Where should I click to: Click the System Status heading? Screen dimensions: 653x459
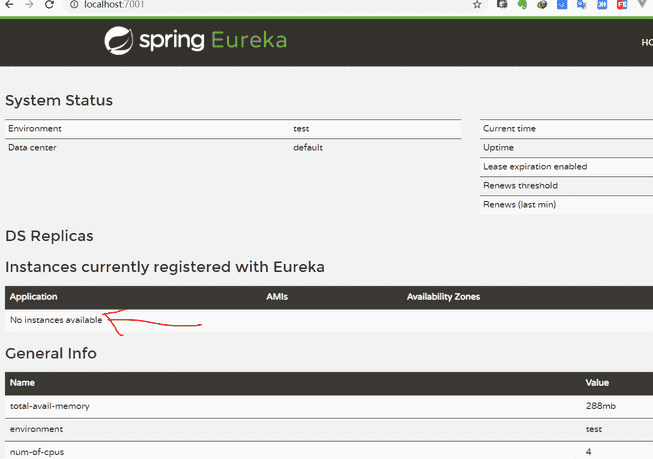click(x=59, y=100)
